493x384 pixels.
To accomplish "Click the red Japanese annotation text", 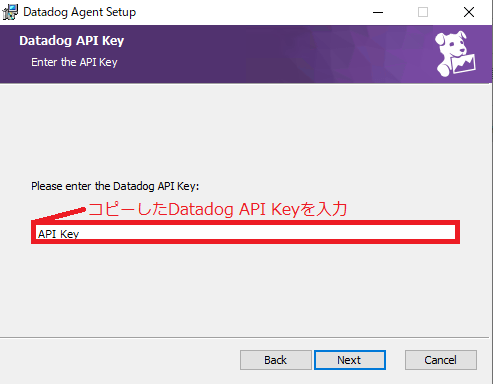I will click(218, 209).
